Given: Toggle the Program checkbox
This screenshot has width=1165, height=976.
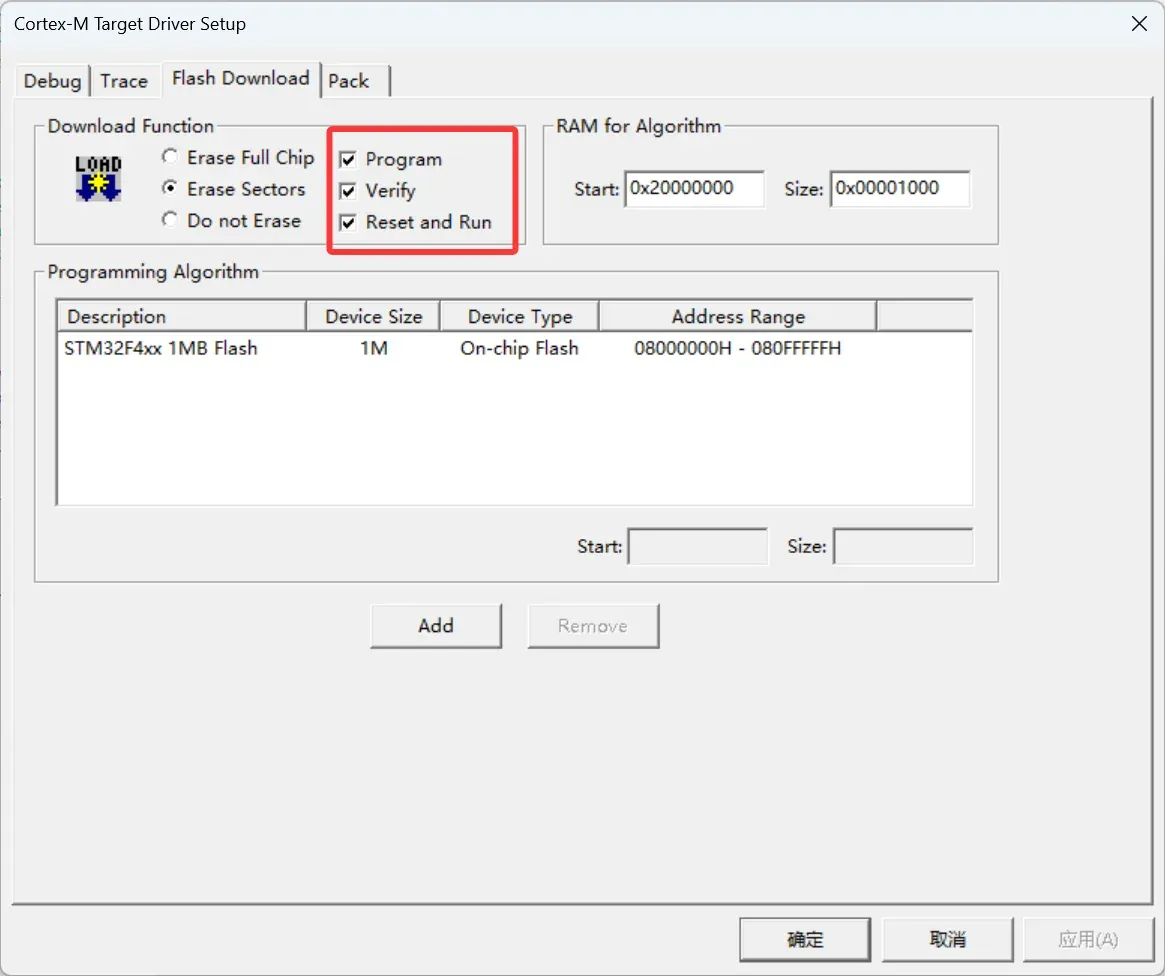Looking at the screenshot, I should (348, 160).
